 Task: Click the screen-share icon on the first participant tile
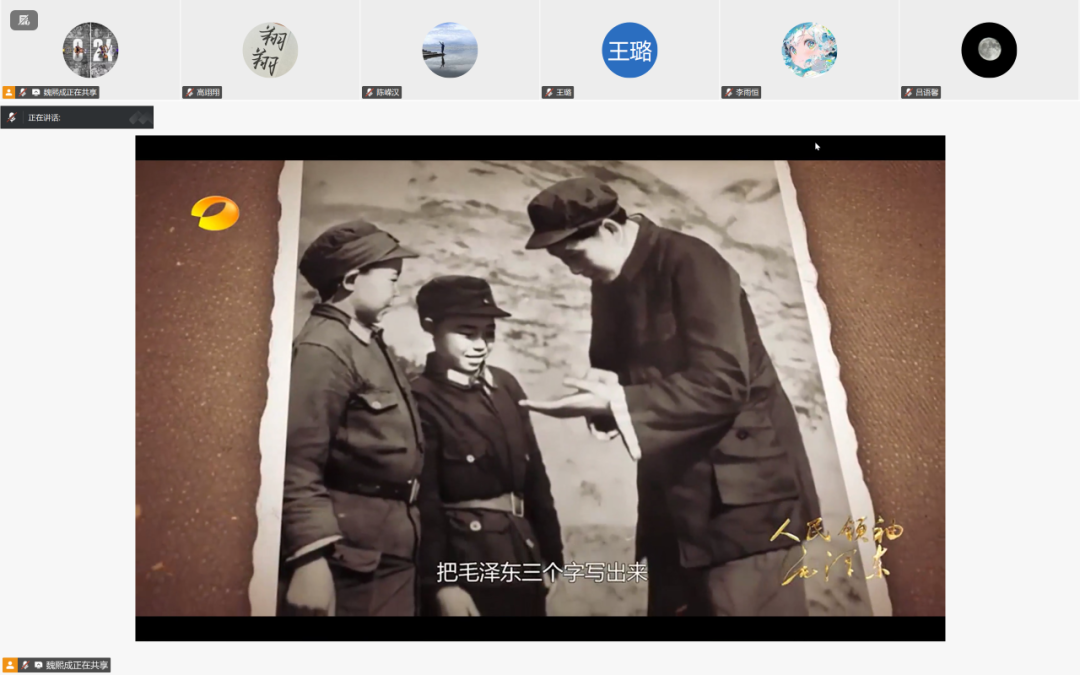[x=35, y=92]
